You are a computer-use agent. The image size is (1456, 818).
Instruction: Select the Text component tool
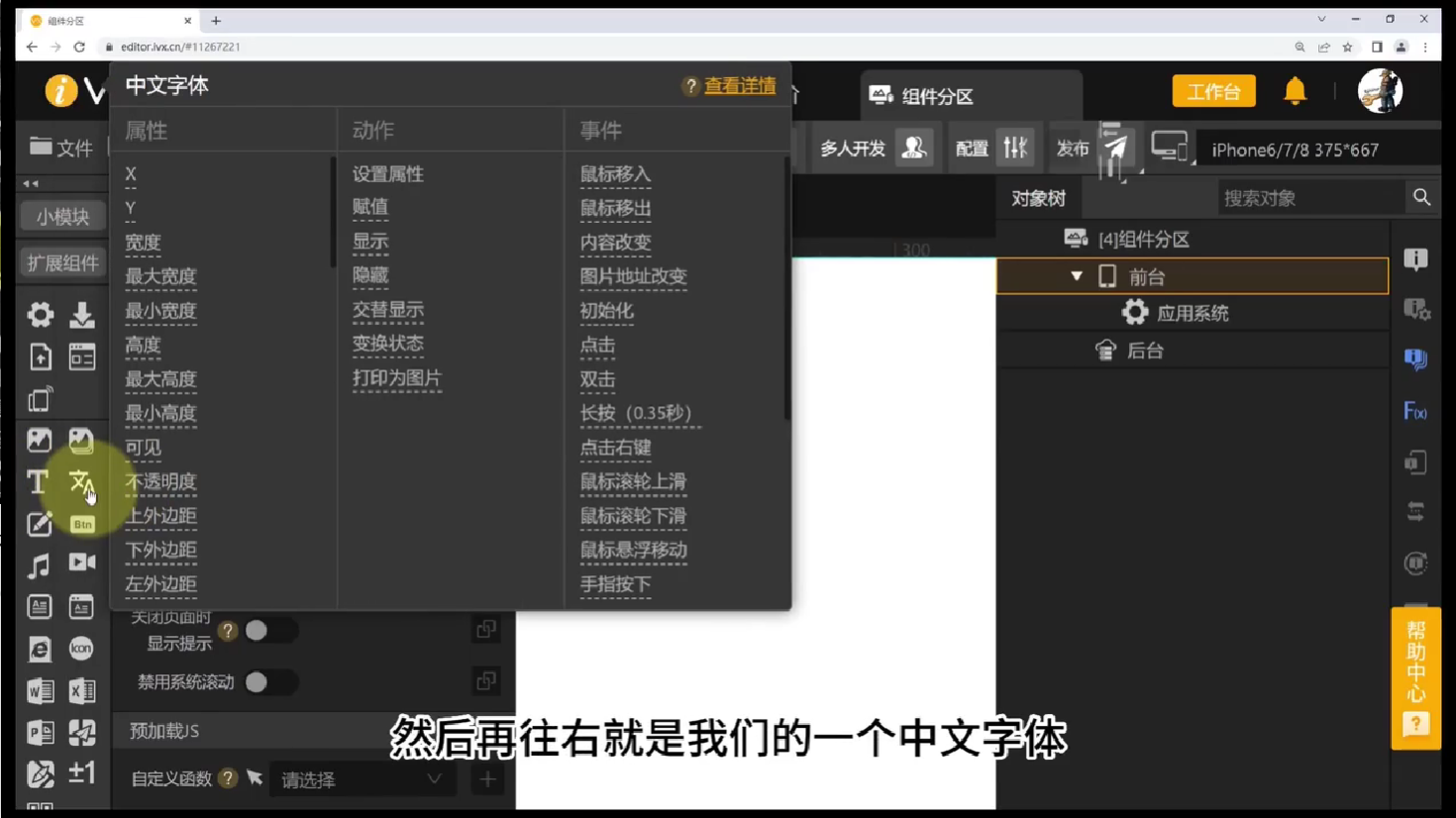[x=38, y=482]
